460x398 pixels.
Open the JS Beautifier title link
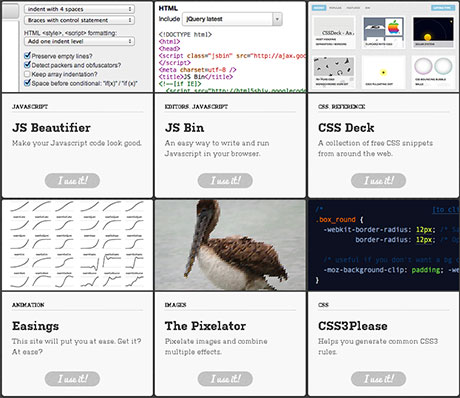coord(51,128)
